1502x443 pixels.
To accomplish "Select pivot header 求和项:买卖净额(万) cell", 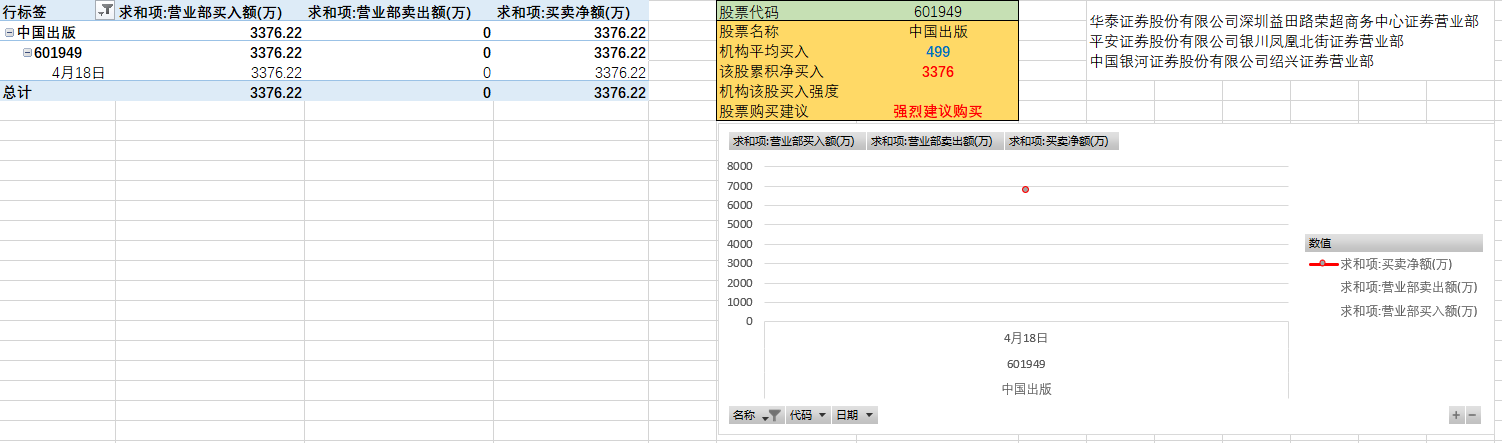I will point(571,12).
